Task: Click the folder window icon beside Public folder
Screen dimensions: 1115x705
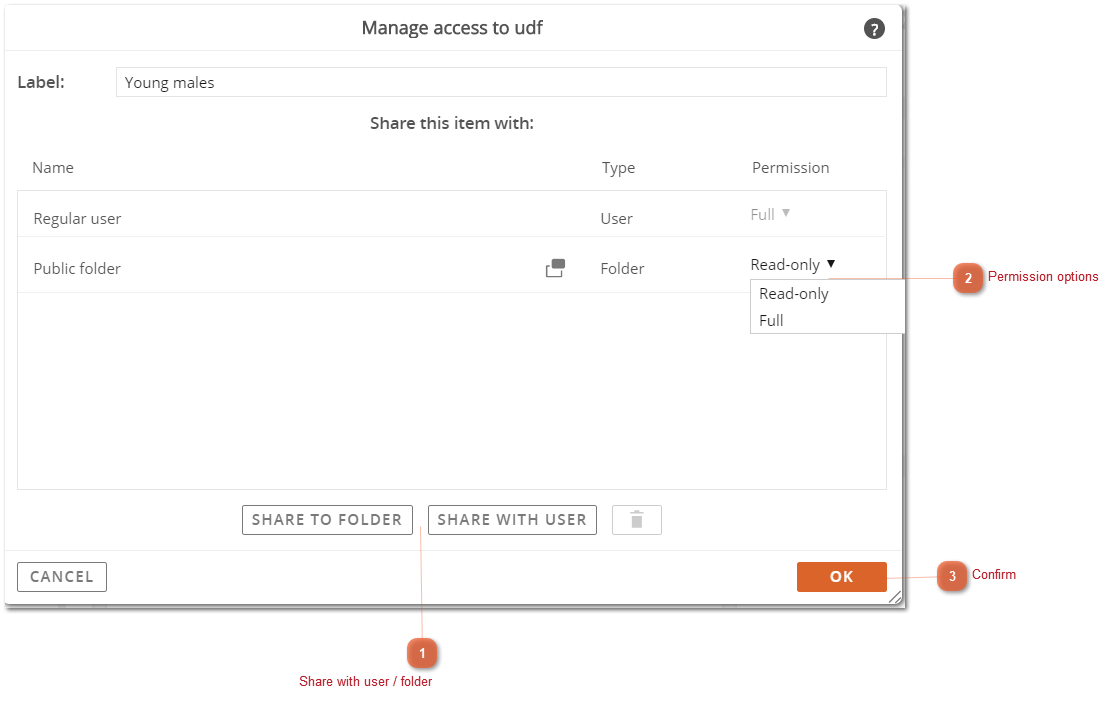Action: pyautogui.click(x=555, y=268)
